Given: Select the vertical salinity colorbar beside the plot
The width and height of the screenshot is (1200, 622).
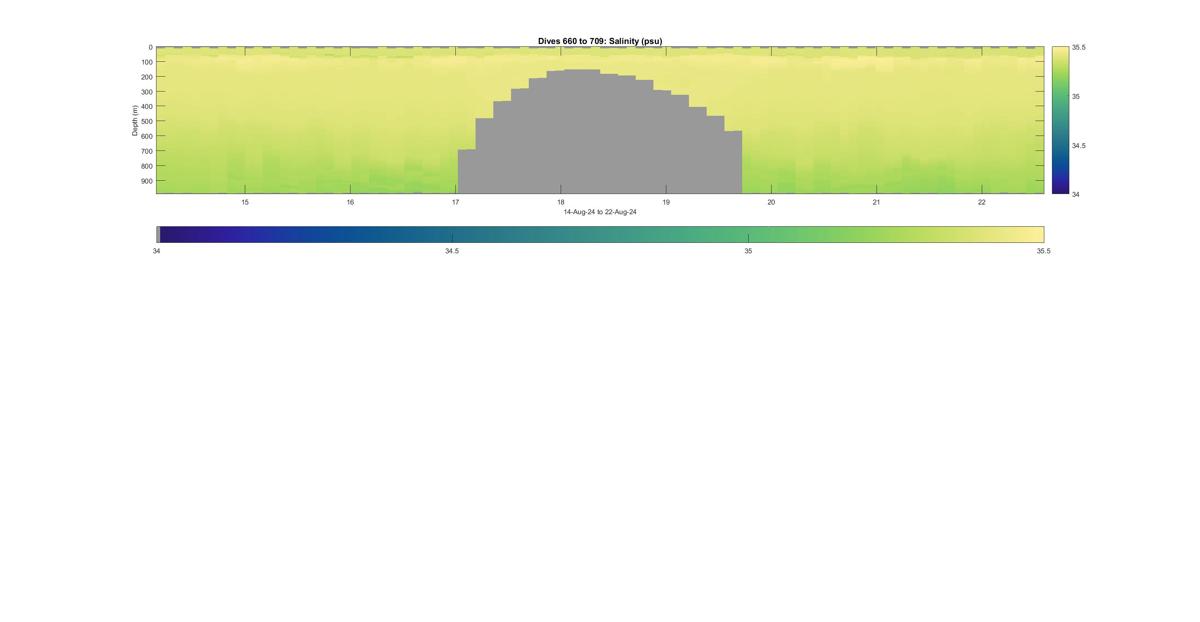Looking at the screenshot, I should pyautogui.click(x=1060, y=120).
